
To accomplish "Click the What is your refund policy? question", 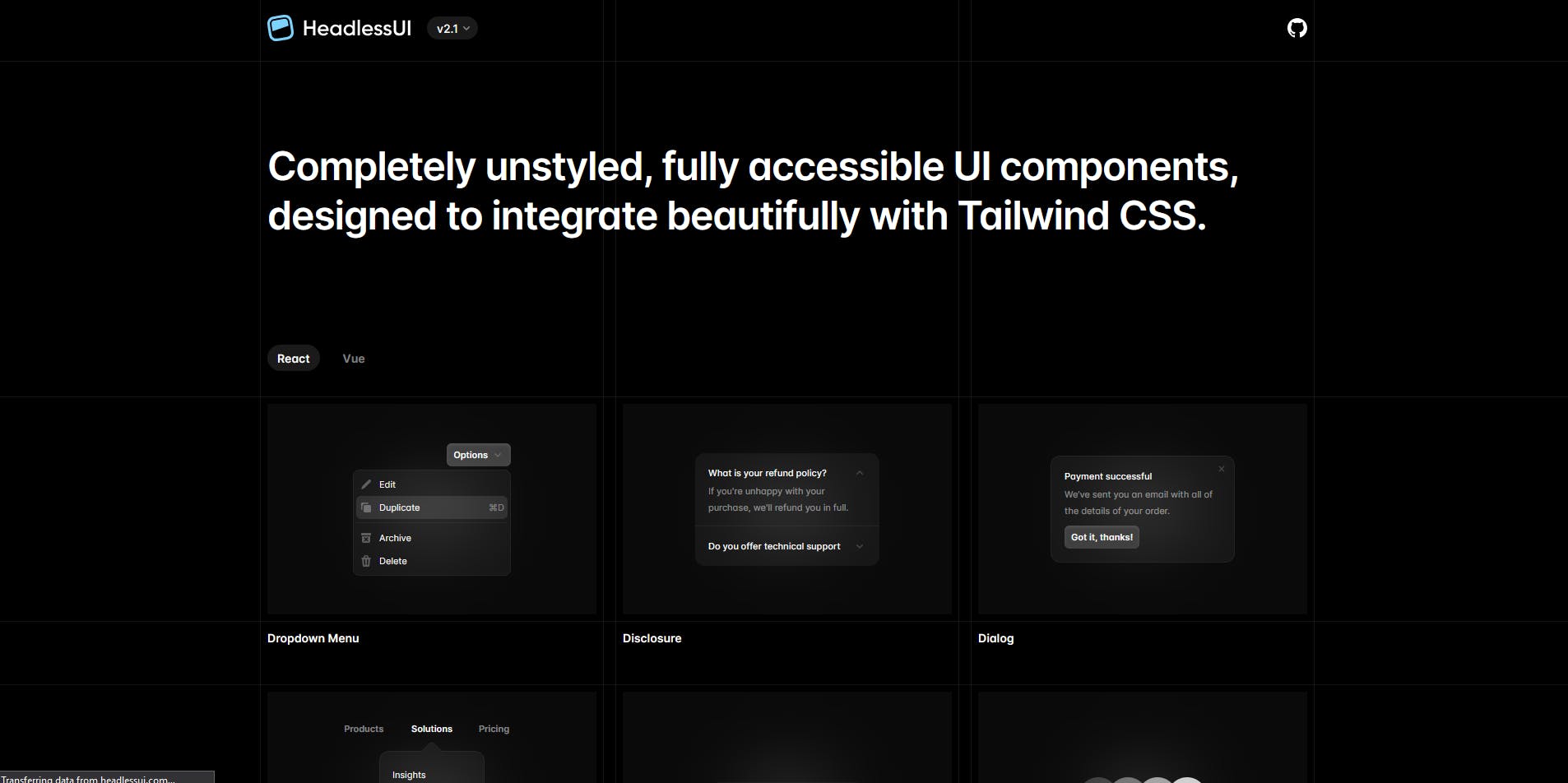I will (767, 473).
